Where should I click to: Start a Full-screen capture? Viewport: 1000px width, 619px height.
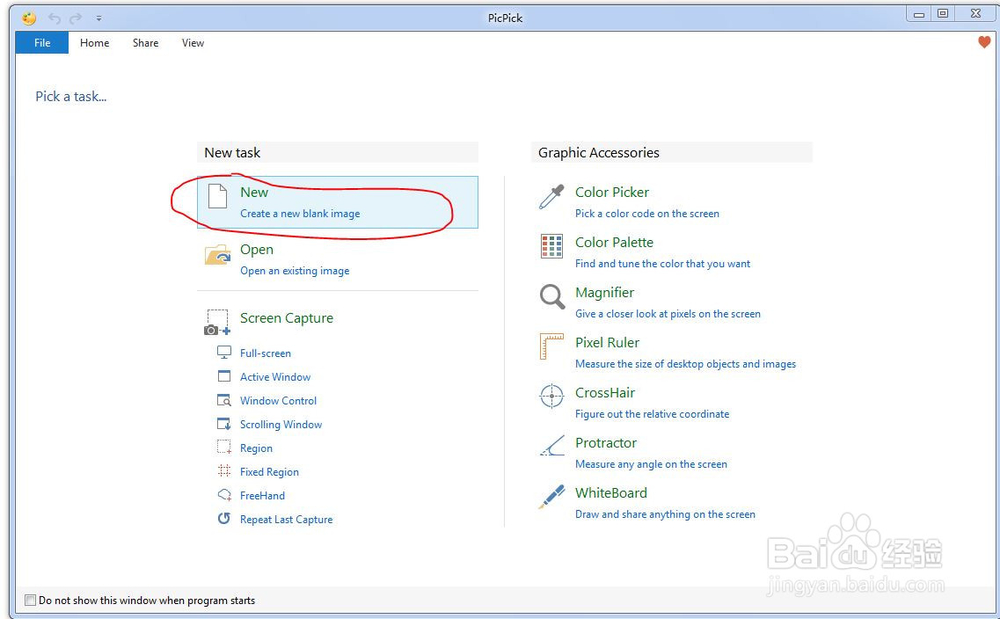click(x=265, y=353)
